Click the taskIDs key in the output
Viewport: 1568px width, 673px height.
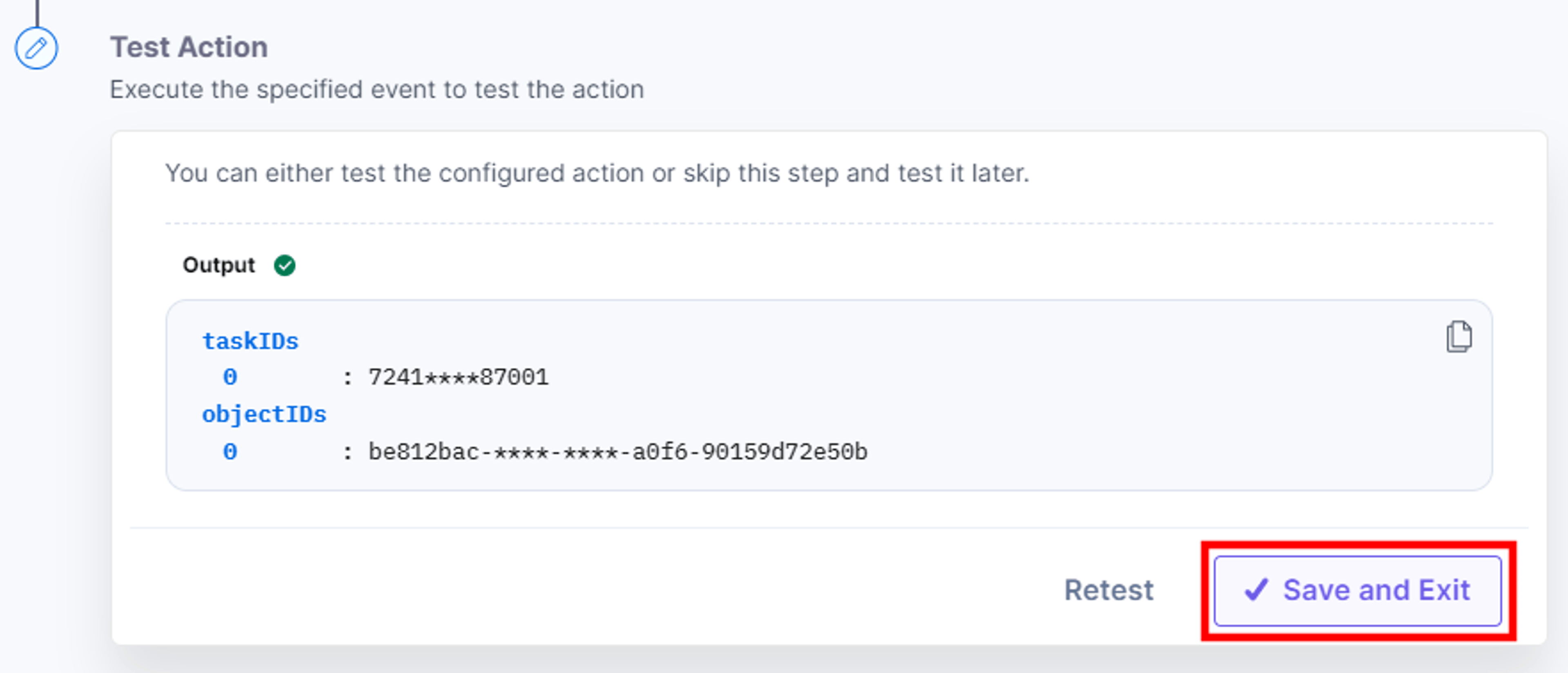pyautogui.click(x=250, y=341)
